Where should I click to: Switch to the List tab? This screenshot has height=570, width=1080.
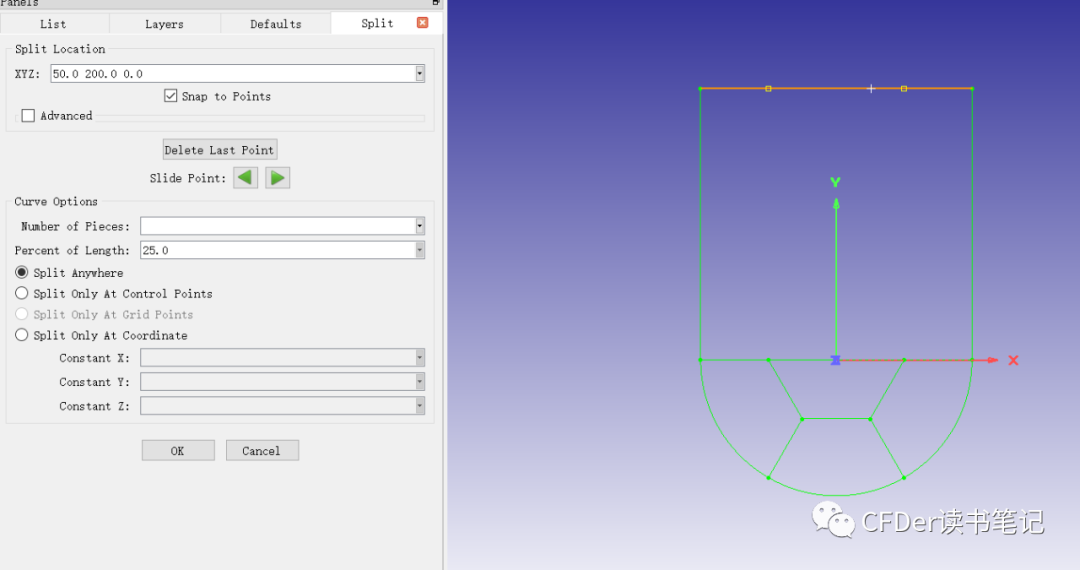coord(54,24)
